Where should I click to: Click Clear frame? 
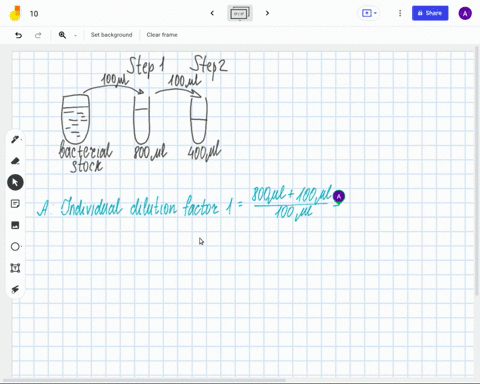pyautogui.click(x=162, y=35)
